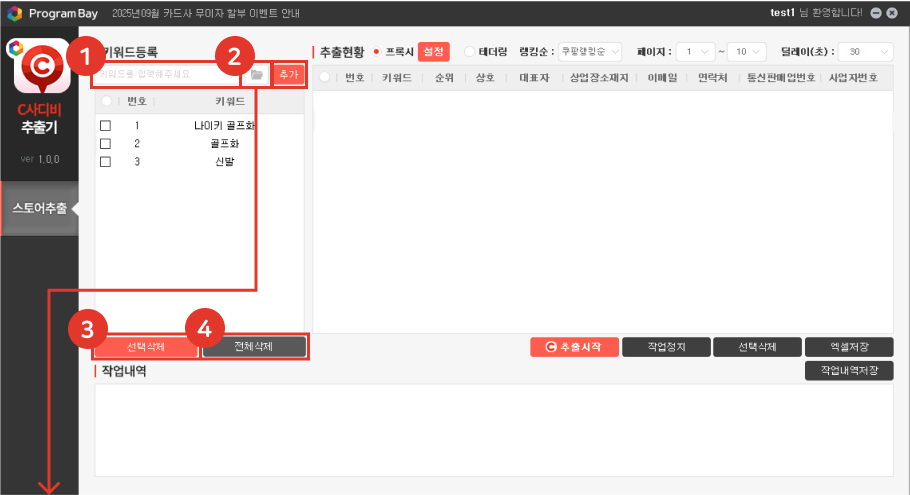Check the box for 나이키 골프화 keyword

(x=105, y=126)
